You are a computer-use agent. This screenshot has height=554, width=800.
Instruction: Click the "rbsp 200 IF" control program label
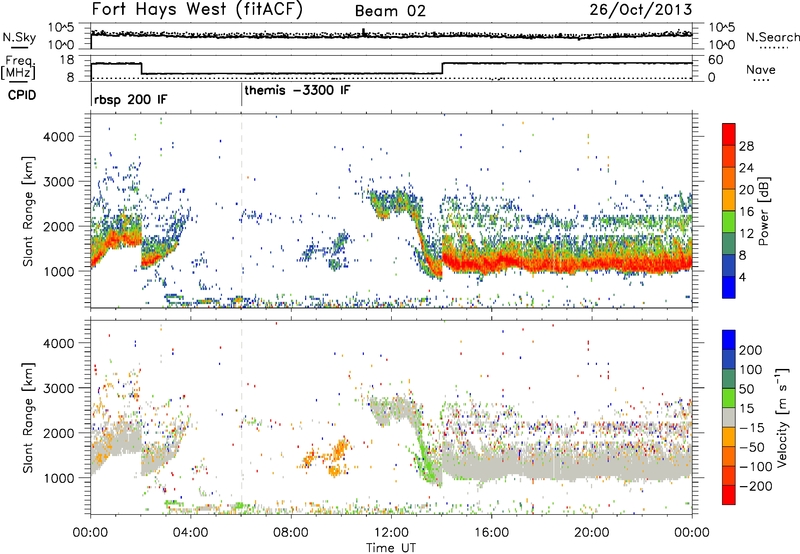pyautogui.click(x=131, y=99)
